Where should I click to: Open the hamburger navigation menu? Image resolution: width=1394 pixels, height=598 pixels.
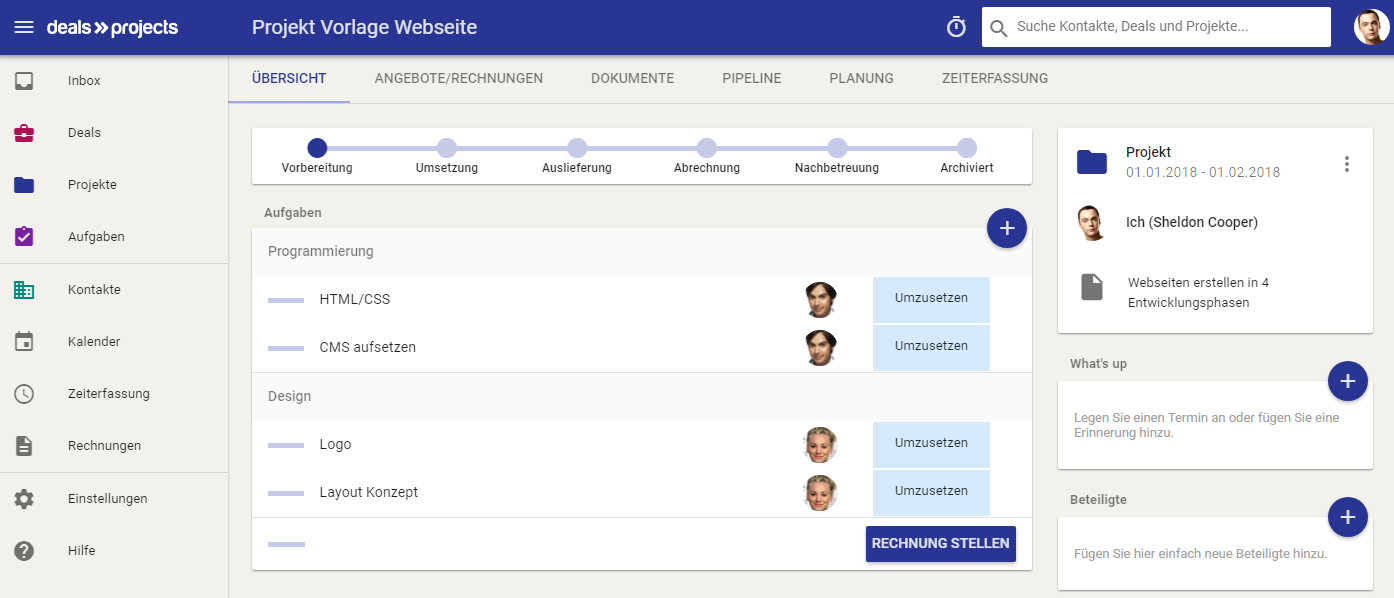[x=24, y=27]
